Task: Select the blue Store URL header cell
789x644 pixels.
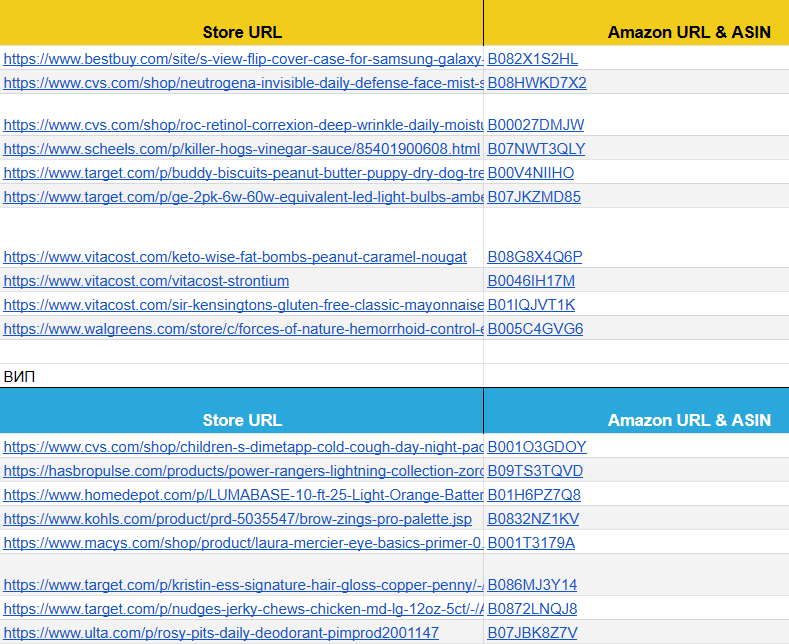Action: (x=242, y=411)
